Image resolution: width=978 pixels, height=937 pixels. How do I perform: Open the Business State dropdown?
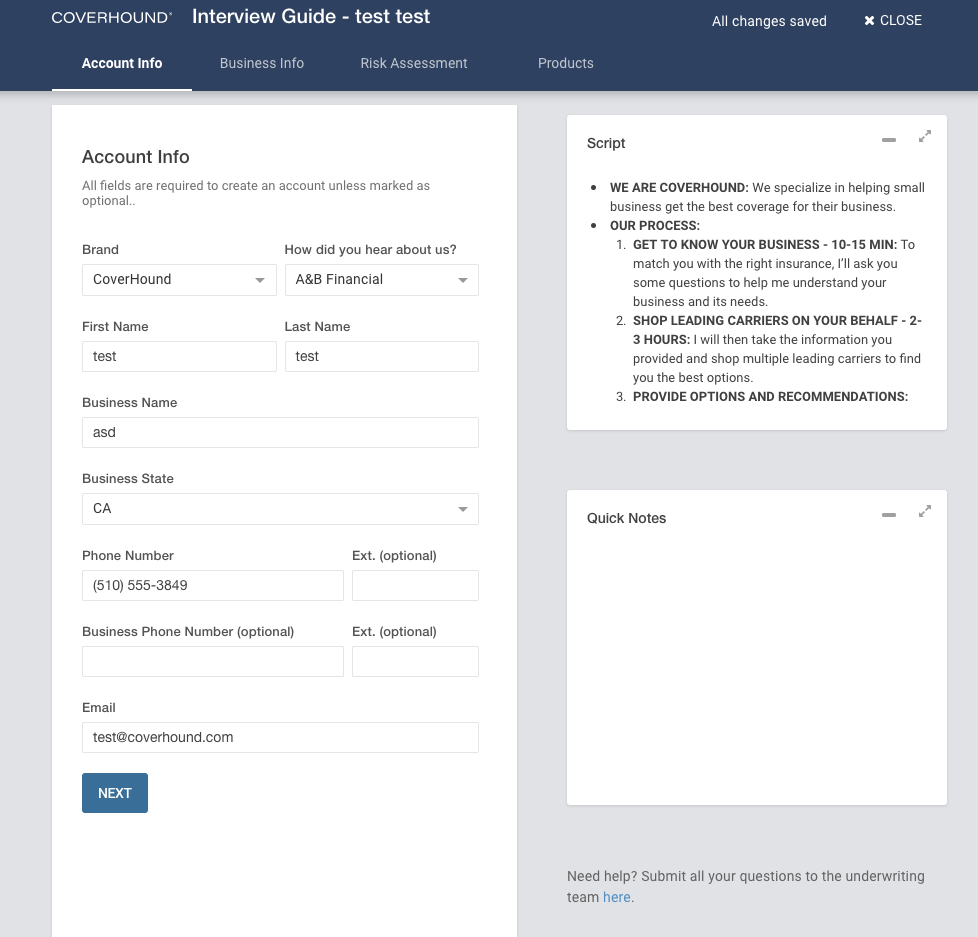coord(280,509)
